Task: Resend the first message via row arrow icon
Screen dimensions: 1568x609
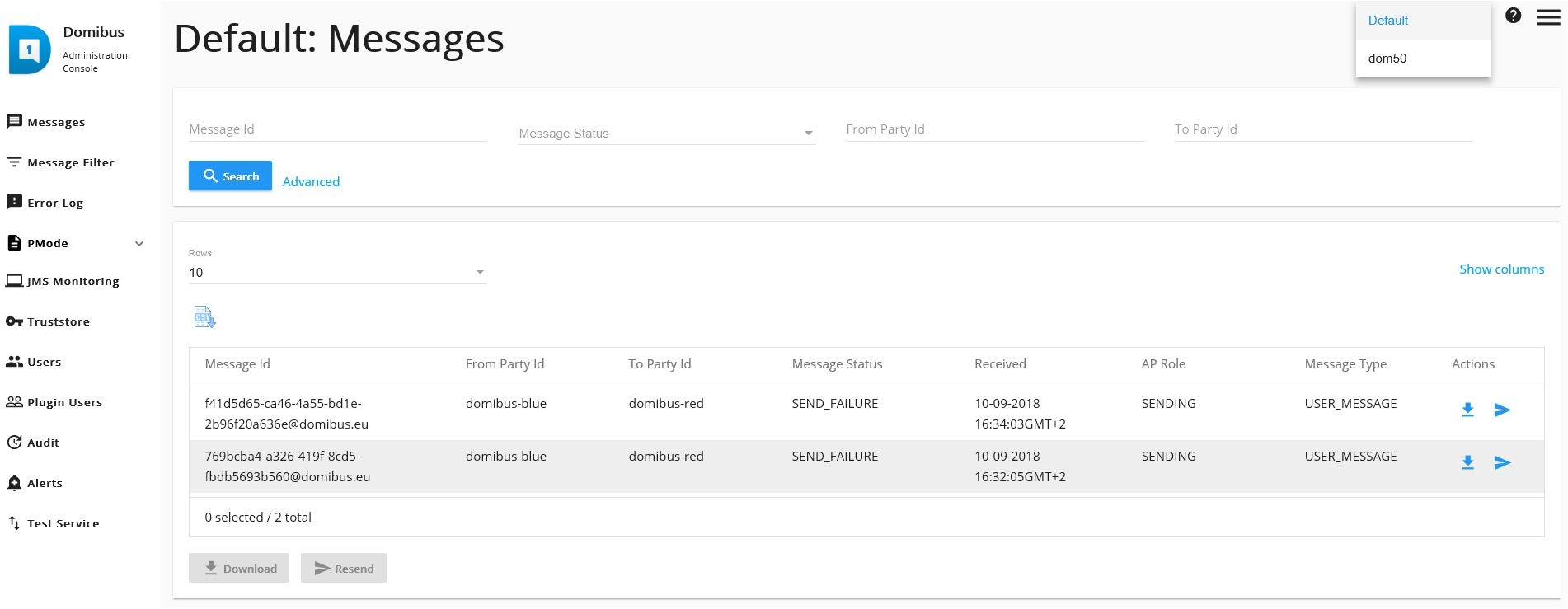Action: [x=1502, y=410]
